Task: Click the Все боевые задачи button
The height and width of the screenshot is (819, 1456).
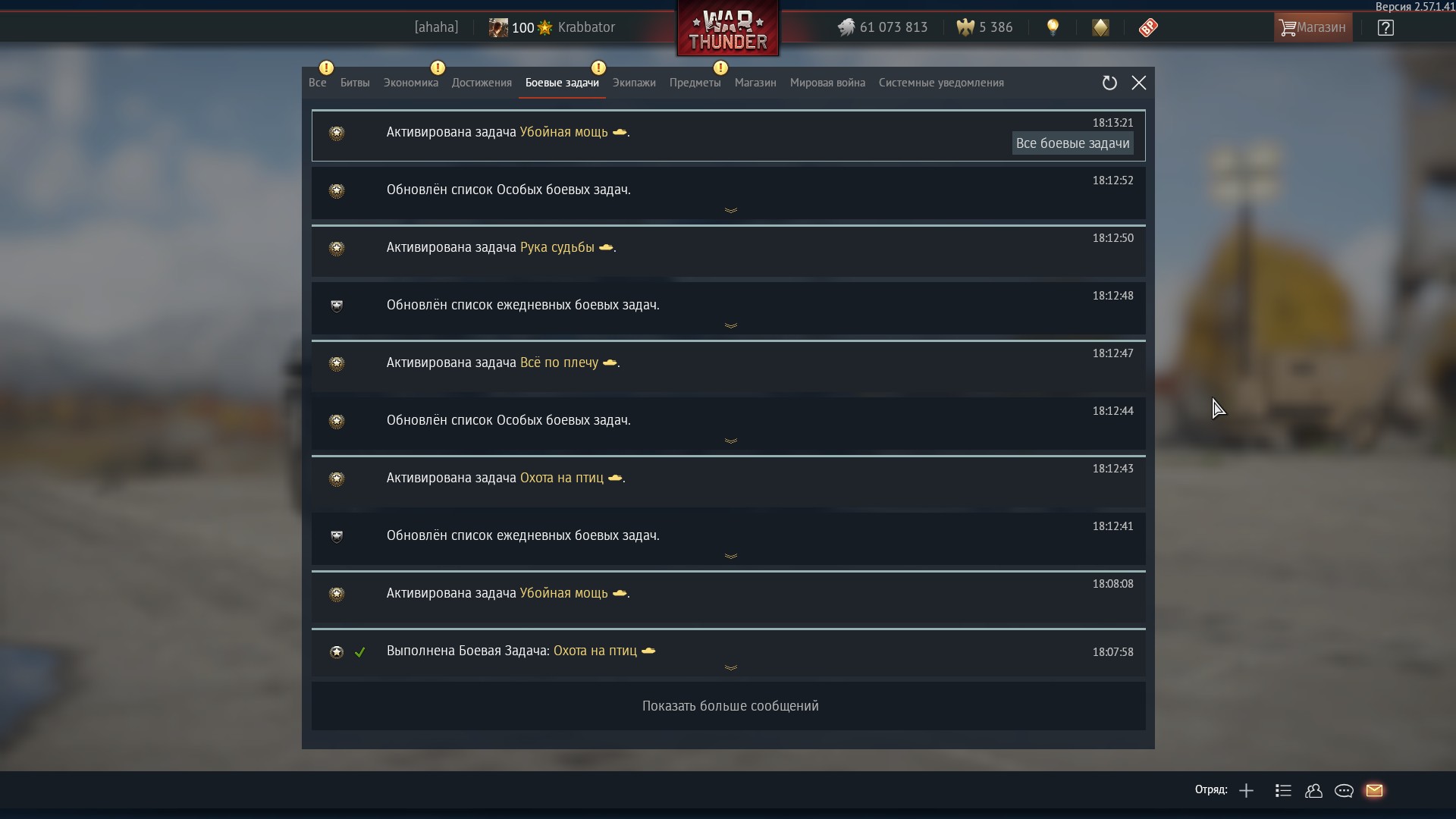Action: pos(1072,143)
